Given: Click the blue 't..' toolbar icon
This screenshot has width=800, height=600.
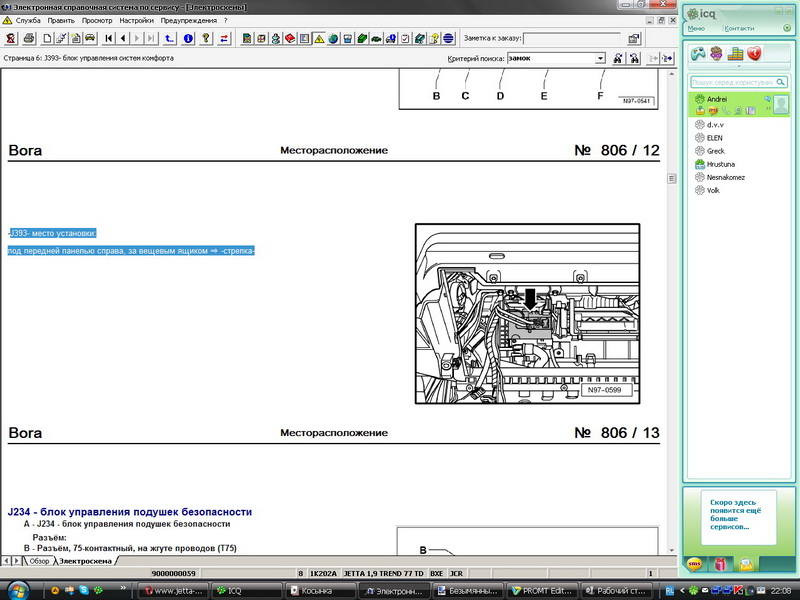Looking at the screenshot, I should 169,38.
